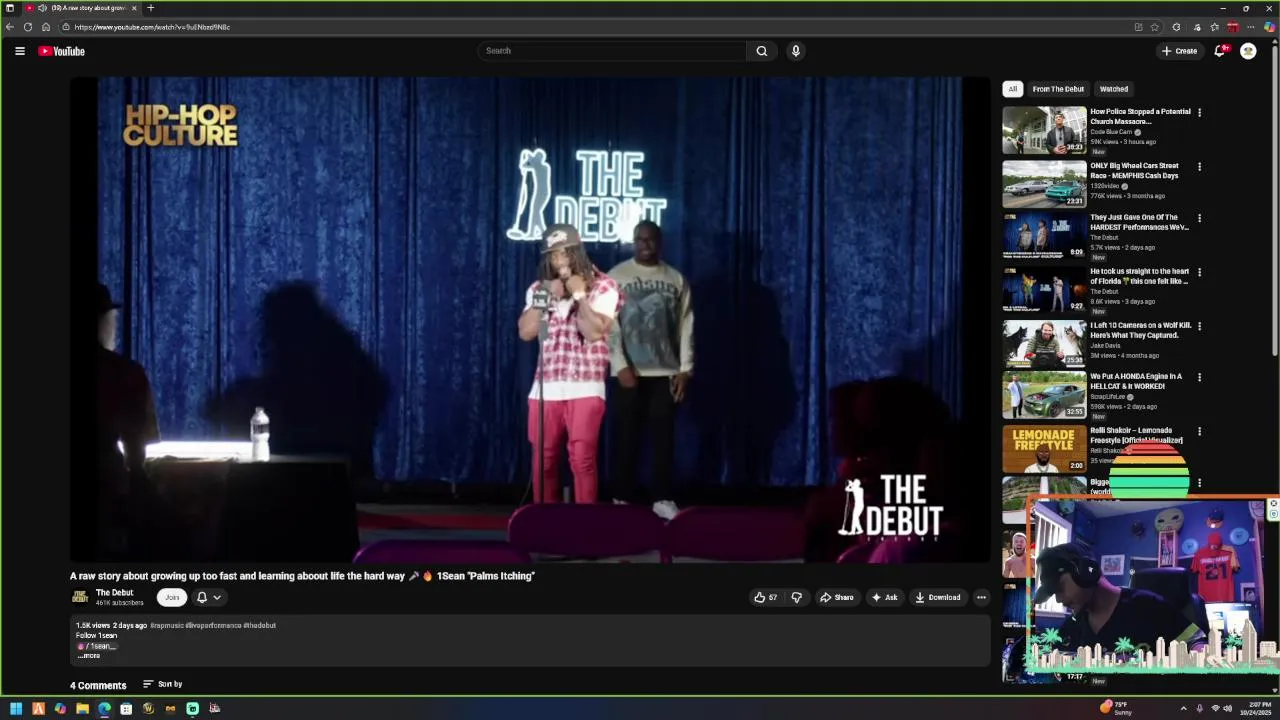Open the comments Sort by menu
This screenshot has width=1280, height=720.
pyautogui.click(x=163, y=684)
